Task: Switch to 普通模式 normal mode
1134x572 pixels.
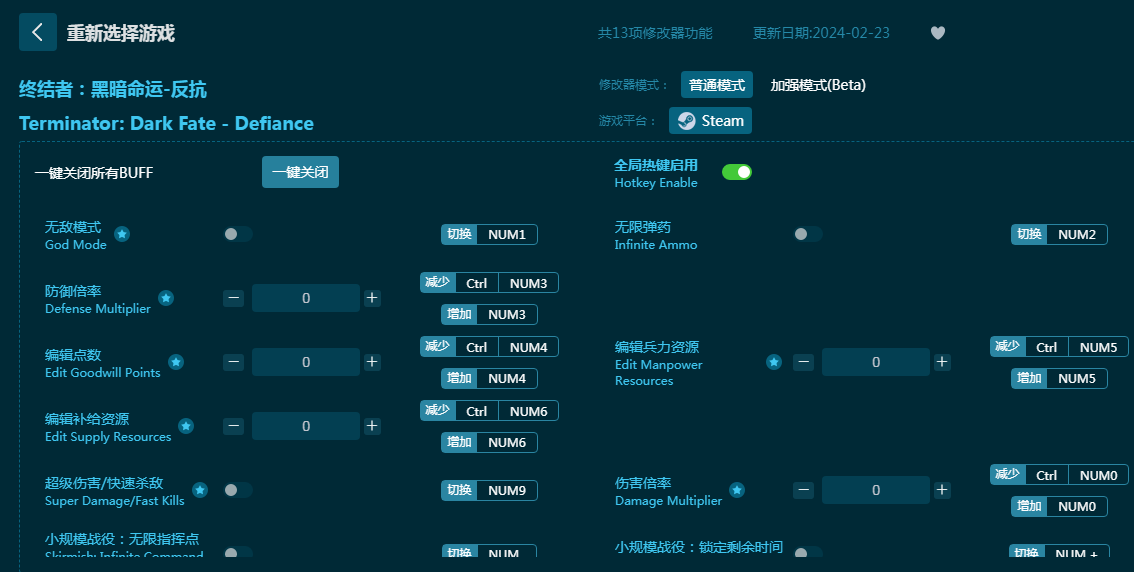Action: (x=717, y=85)
